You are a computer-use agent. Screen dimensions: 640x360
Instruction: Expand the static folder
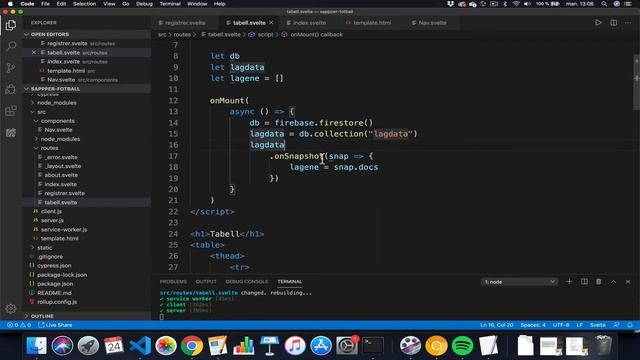(44, 248)
